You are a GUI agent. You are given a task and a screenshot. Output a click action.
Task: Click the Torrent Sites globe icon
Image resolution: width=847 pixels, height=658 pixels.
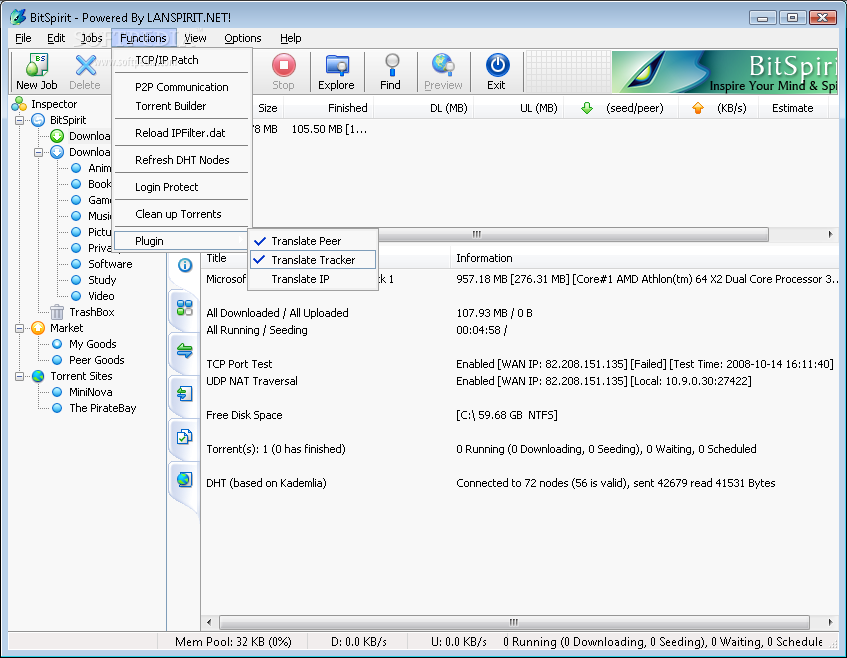click(38, 376)
